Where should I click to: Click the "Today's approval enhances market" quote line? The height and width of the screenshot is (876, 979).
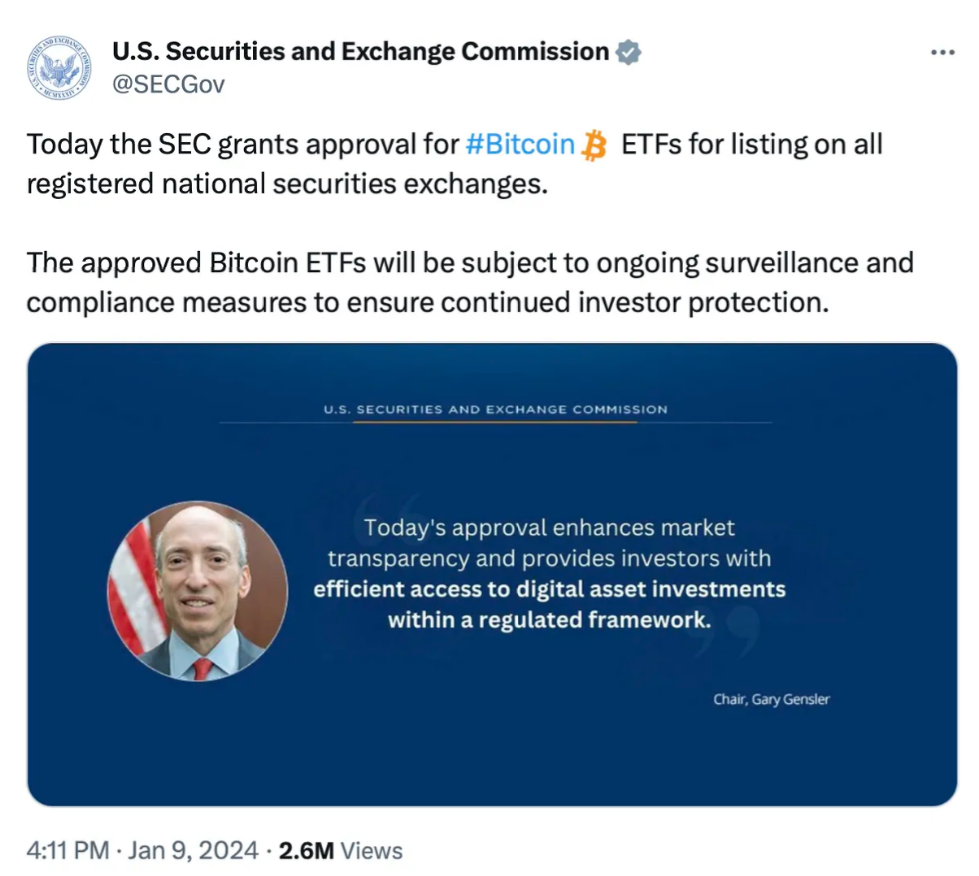coord(549,527)
